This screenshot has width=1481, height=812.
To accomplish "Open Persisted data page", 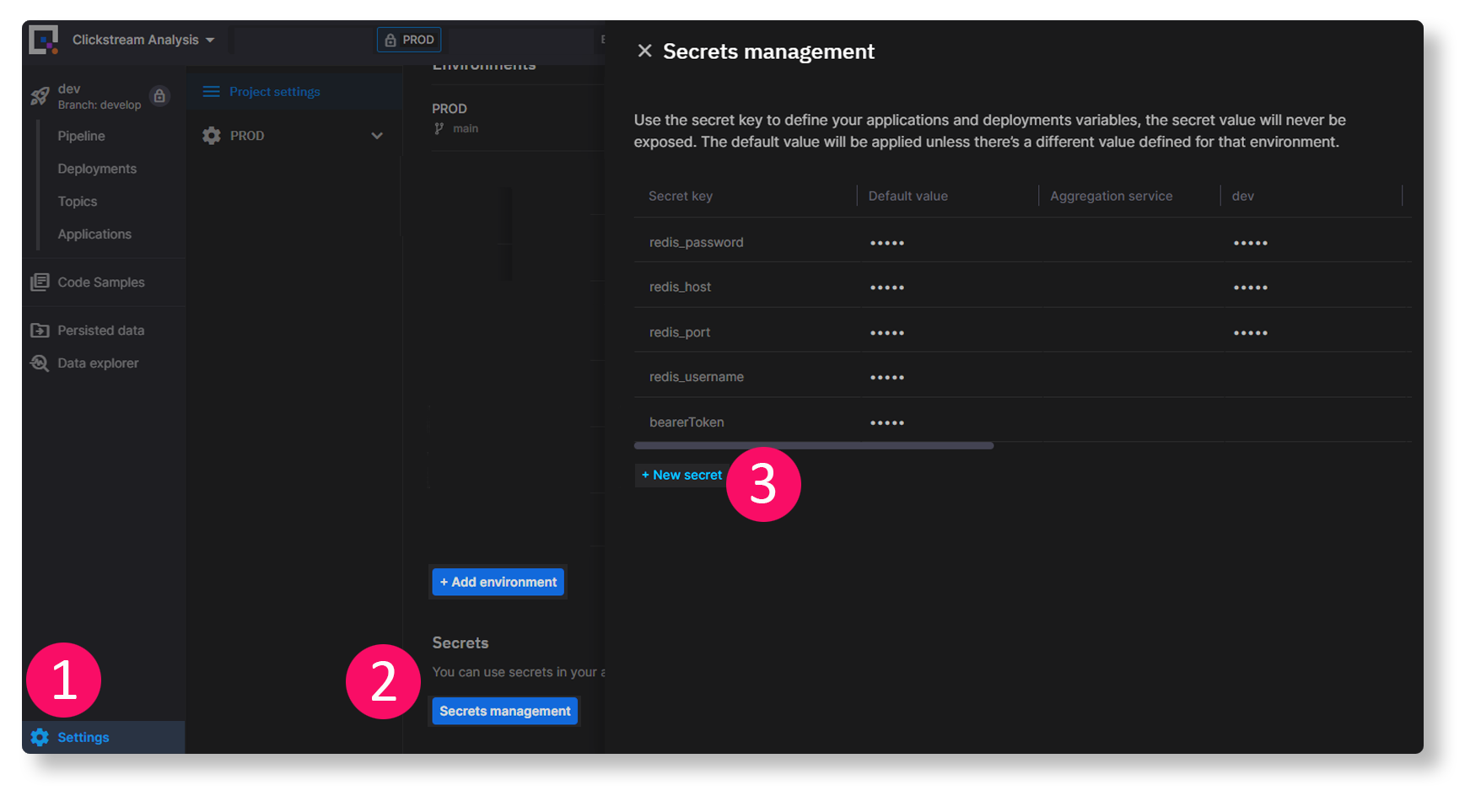I will tap(101, 331).
